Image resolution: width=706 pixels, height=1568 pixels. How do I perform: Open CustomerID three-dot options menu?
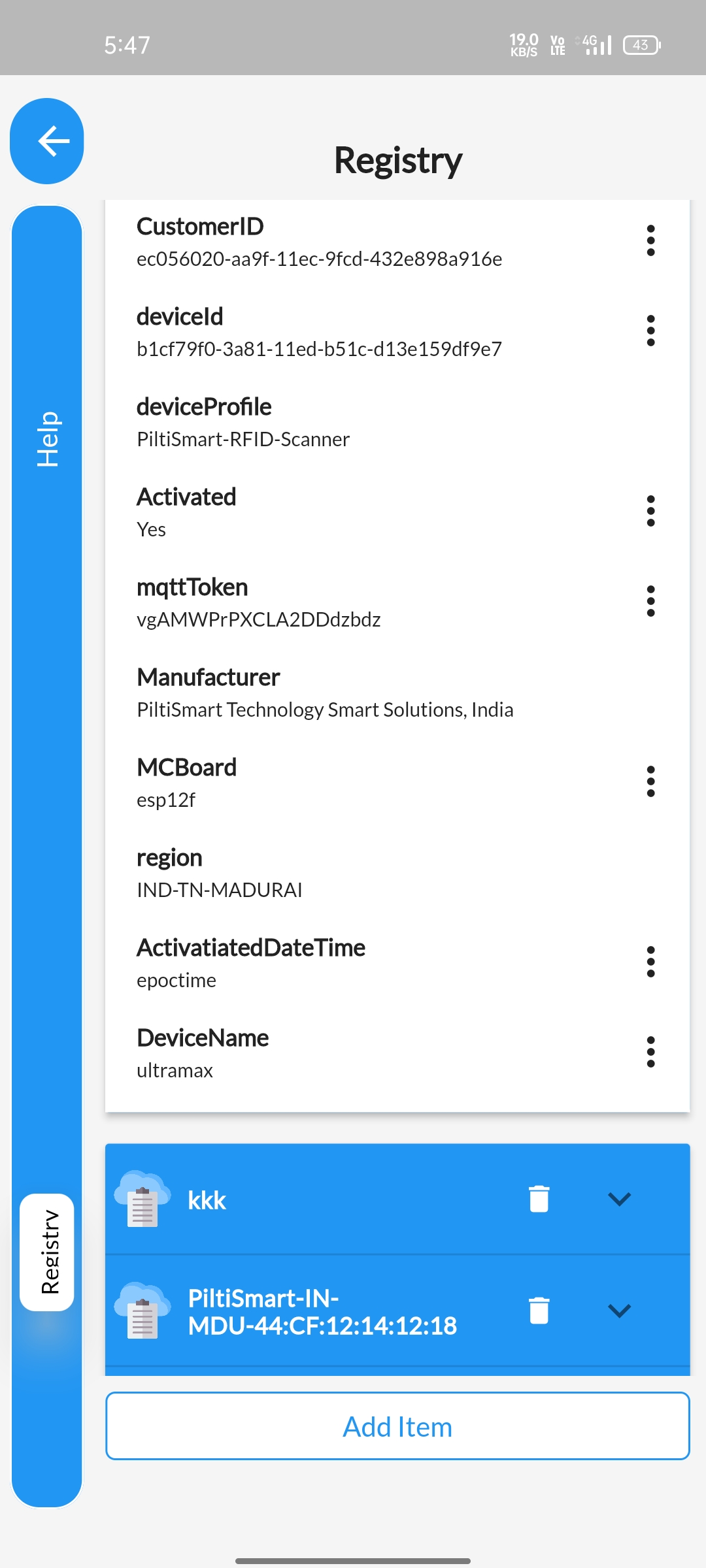(650, 240)
